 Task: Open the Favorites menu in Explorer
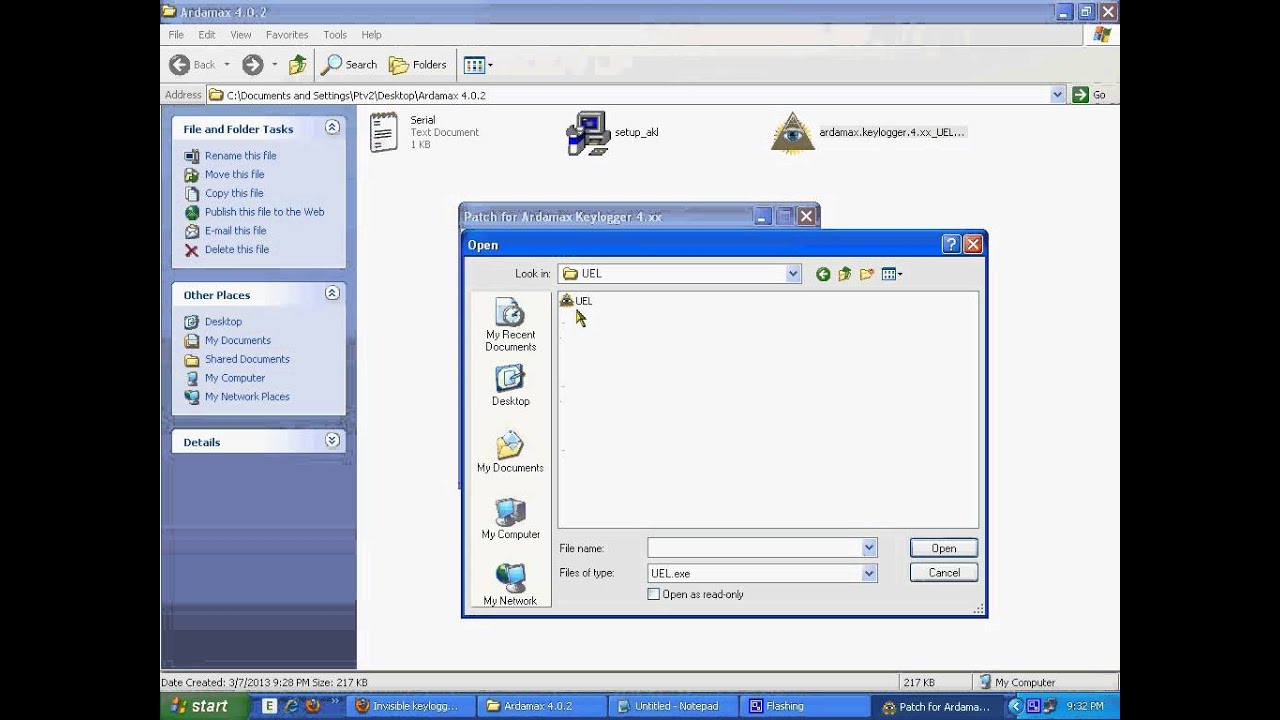(287, 34)
